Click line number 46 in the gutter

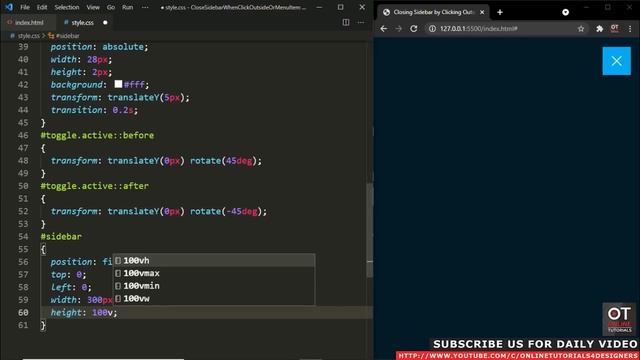tap(23, 135)
